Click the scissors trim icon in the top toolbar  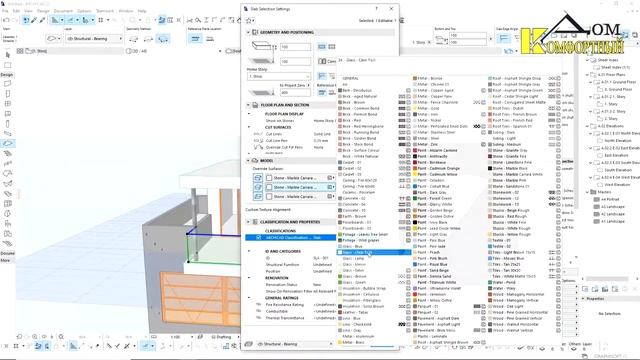tap(189, 20)
